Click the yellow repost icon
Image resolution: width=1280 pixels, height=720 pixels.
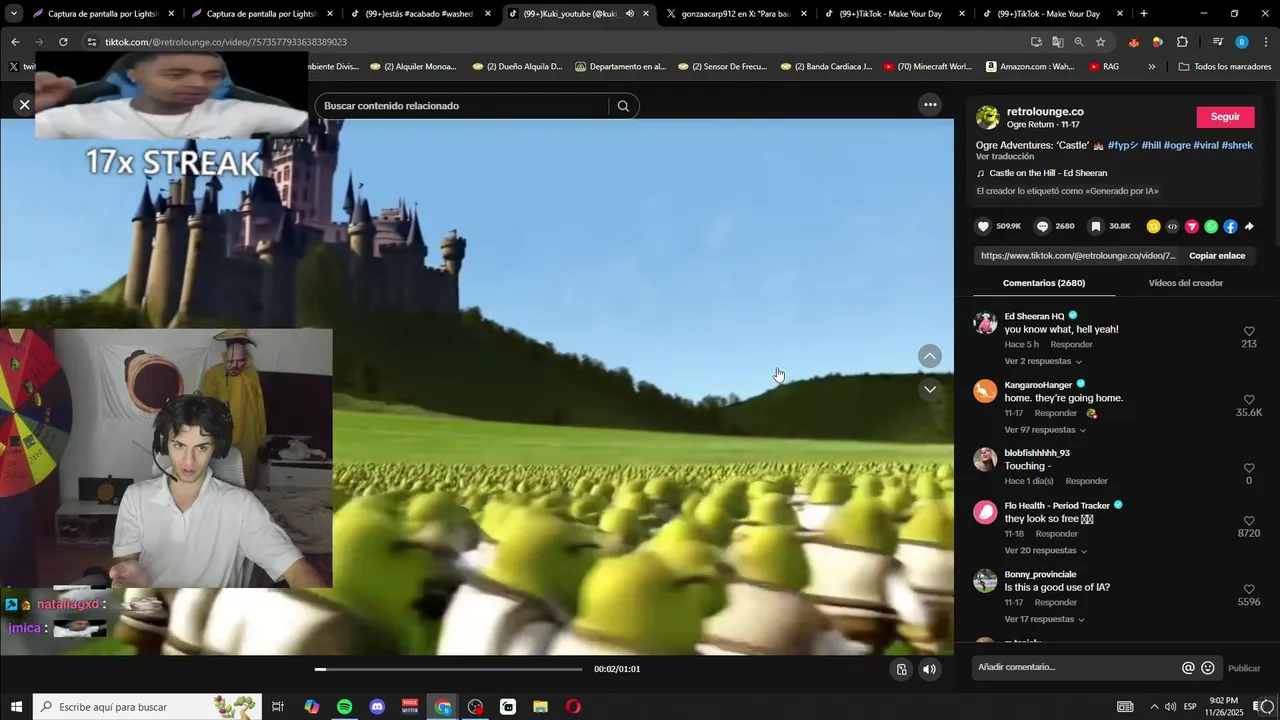tap(1153, 227)
